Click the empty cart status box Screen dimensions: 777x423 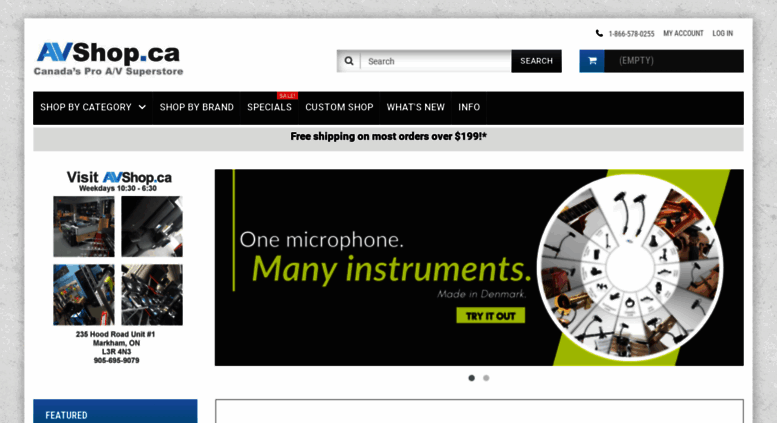point(674,61)
